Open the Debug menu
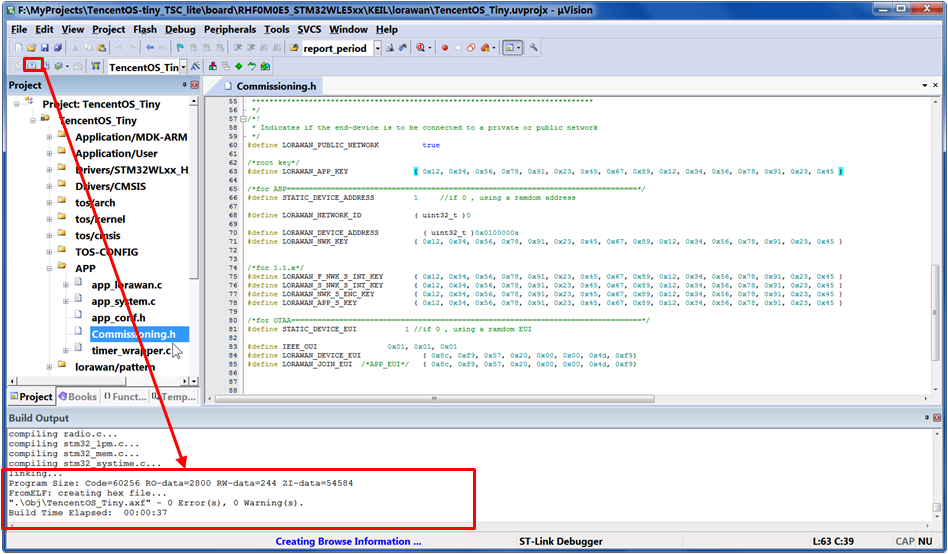This screenshot has width=948, height=554. [x=180, y=29]
